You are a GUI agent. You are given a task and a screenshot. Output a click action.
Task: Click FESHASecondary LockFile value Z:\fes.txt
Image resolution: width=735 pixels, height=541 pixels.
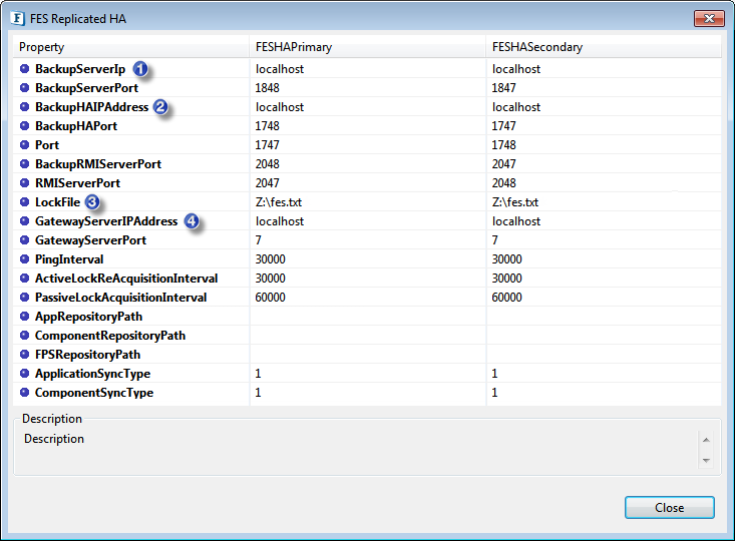515,202
